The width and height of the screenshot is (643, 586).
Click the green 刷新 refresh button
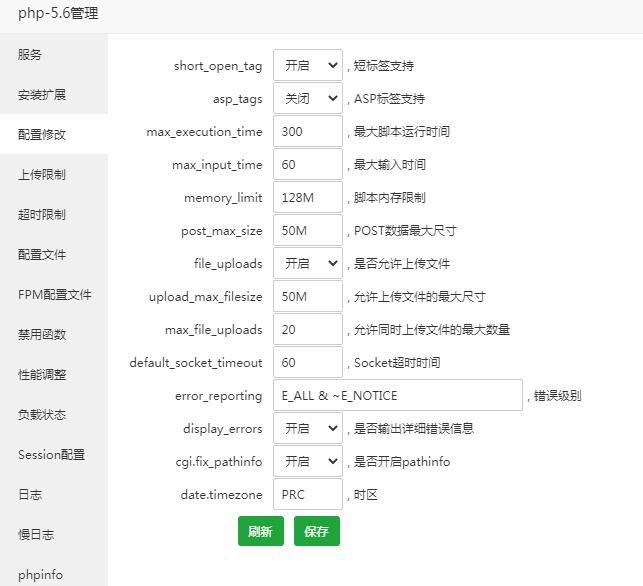click(260, 532)
